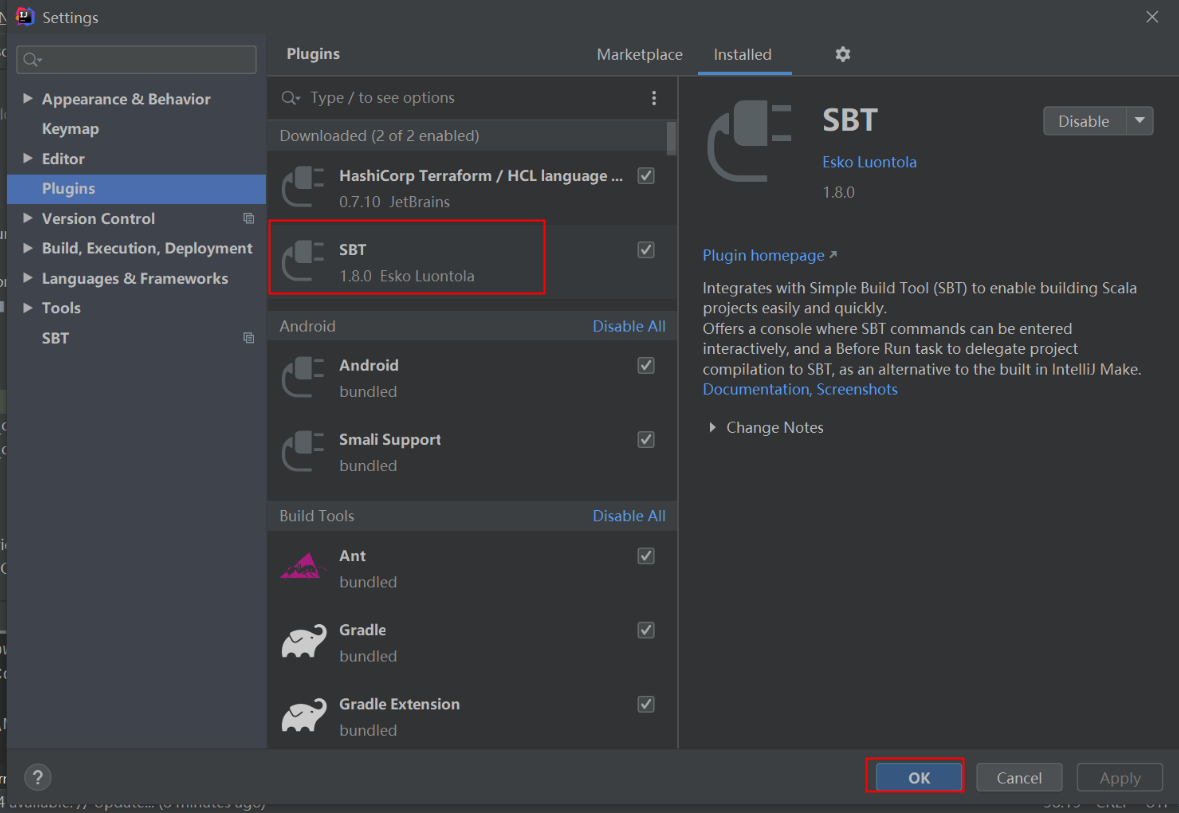1179x813 pixels.
Task: Click the copy icon beside Version Control
Action: [x=248, y=218]
